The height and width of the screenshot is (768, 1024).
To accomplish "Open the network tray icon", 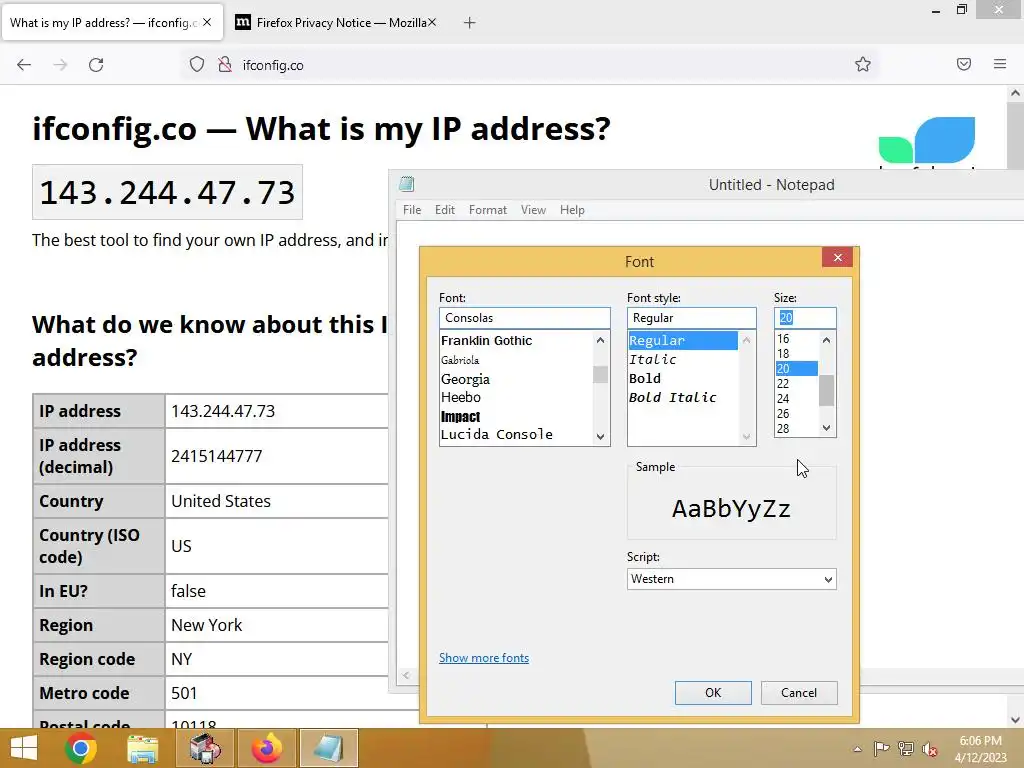I will 906,748.
